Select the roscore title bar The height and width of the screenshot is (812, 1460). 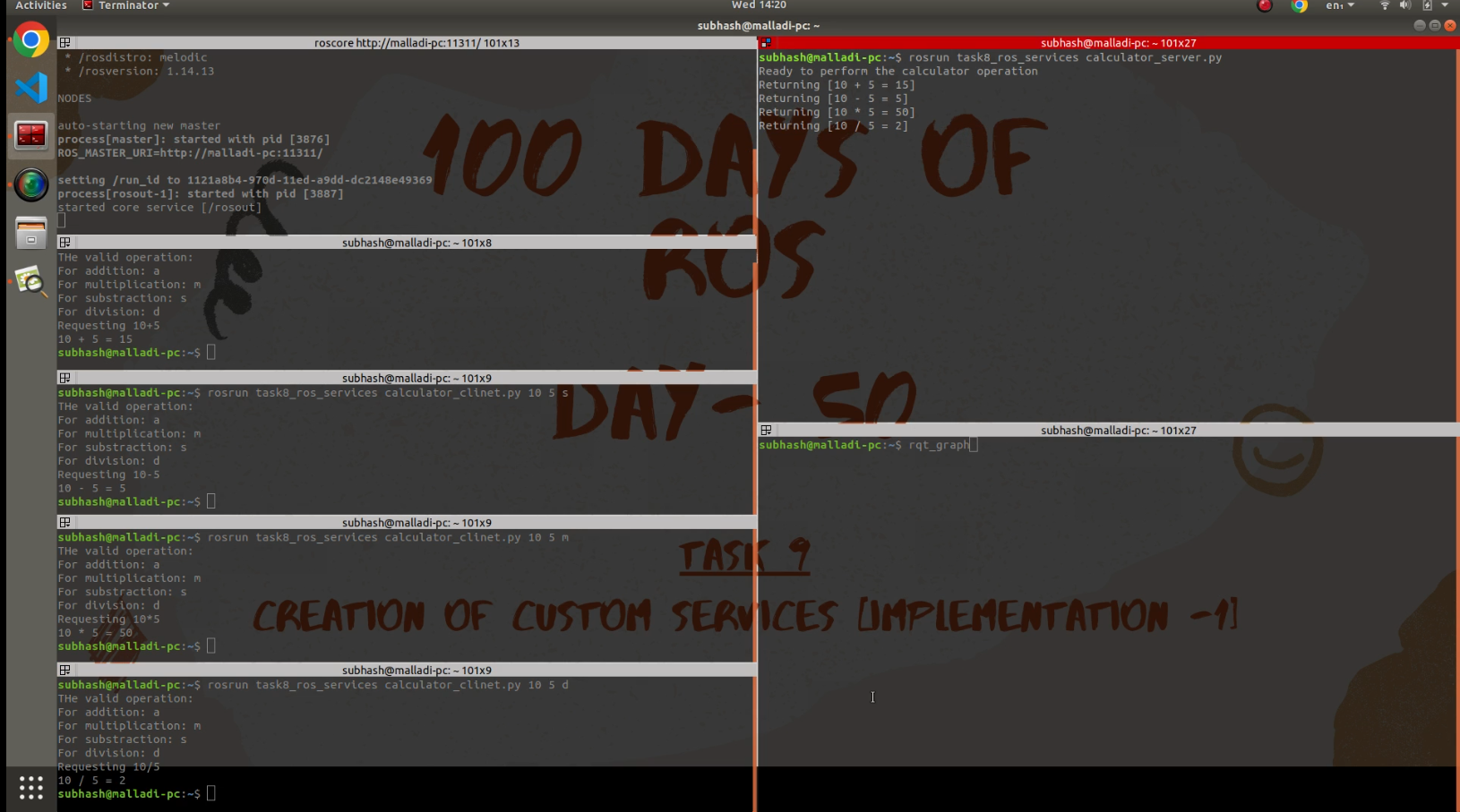(407, 43)
